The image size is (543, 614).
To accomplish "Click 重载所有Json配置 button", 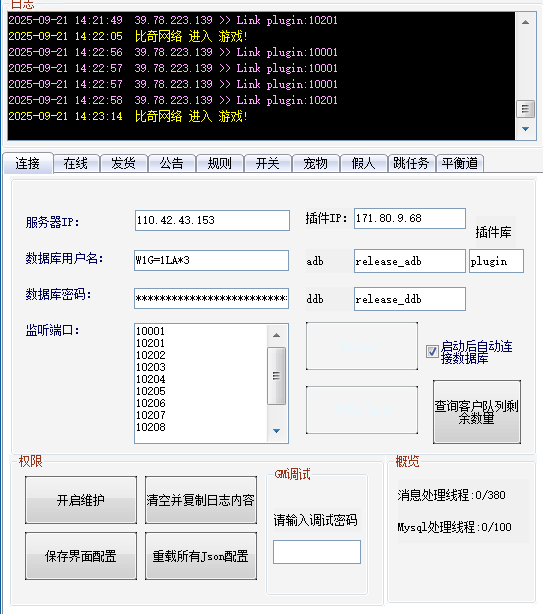I will click(x=201, y=556).
